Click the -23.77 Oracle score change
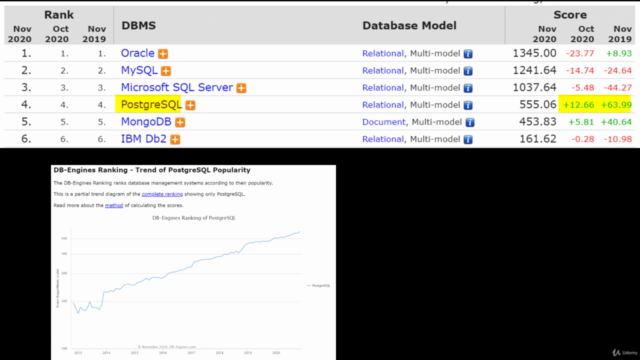640x360 pixels. tap(580, 53)
